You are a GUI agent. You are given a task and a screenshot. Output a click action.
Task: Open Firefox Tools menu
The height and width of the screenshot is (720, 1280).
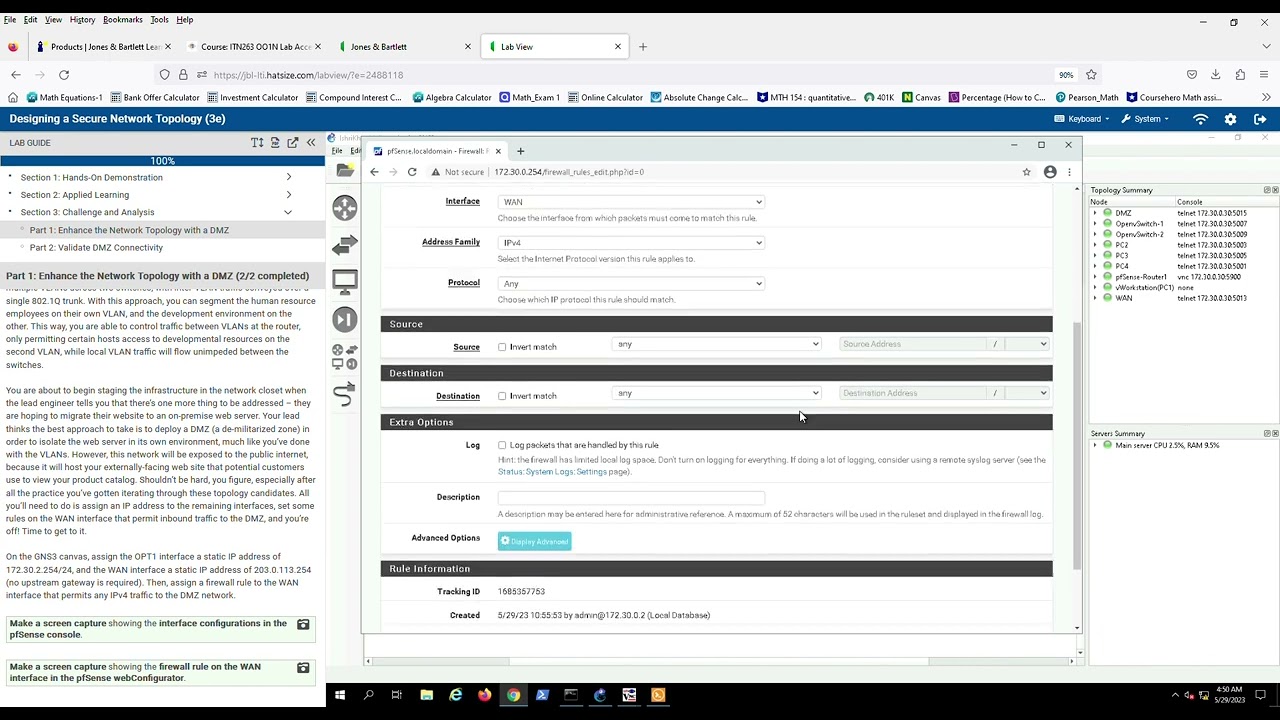(160, 20)
